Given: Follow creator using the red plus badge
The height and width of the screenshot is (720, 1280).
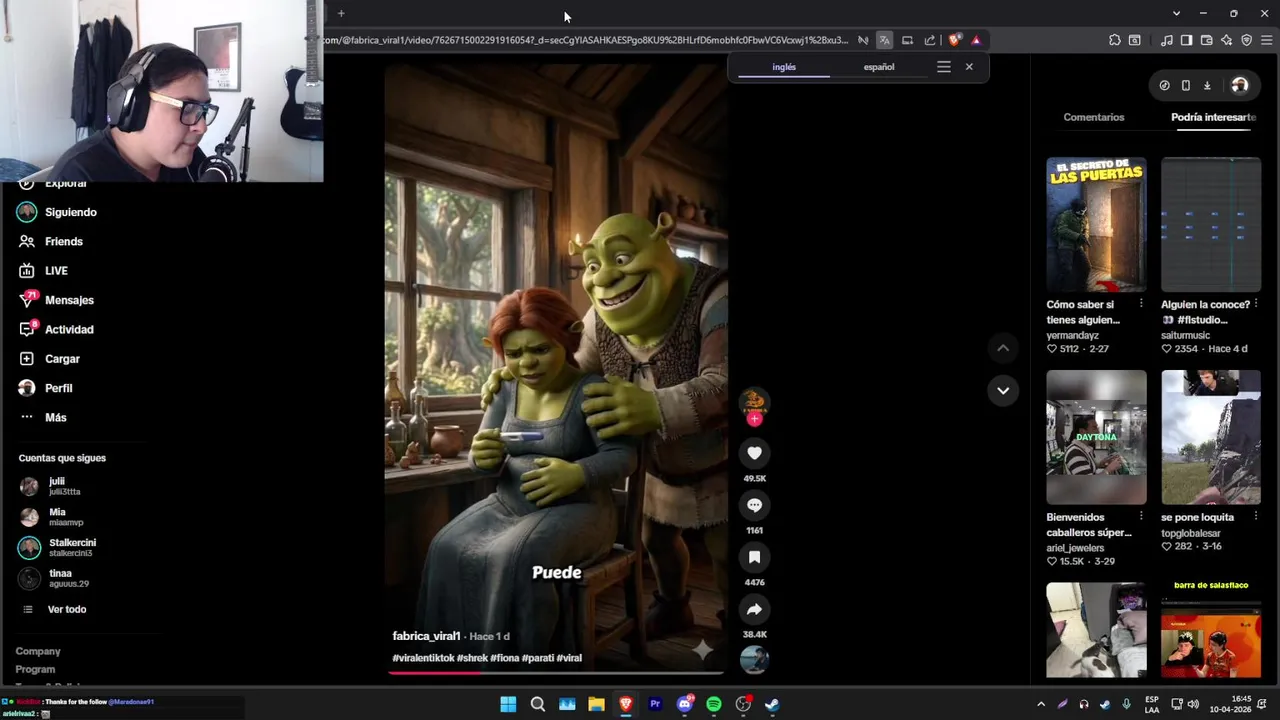Looking at the screenshot, I should tap(754, 419).
